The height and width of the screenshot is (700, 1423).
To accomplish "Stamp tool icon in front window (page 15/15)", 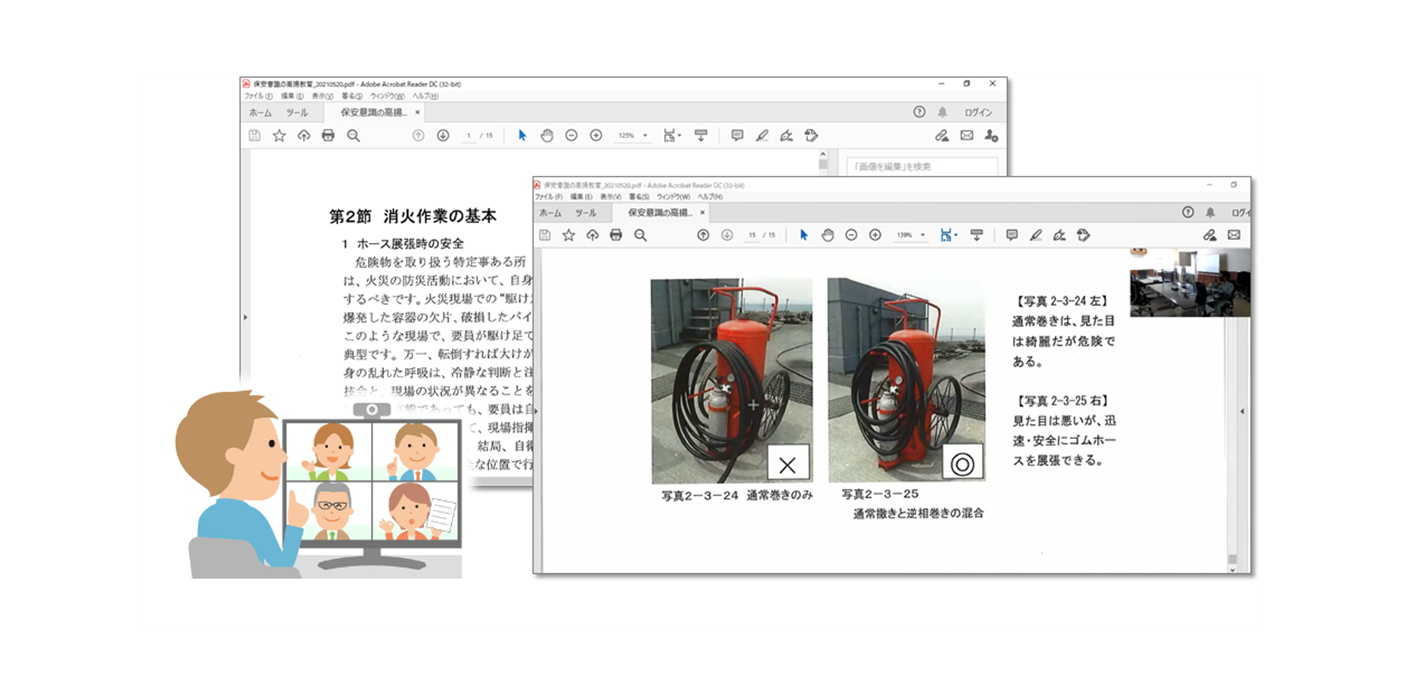I will [1083, 235].
